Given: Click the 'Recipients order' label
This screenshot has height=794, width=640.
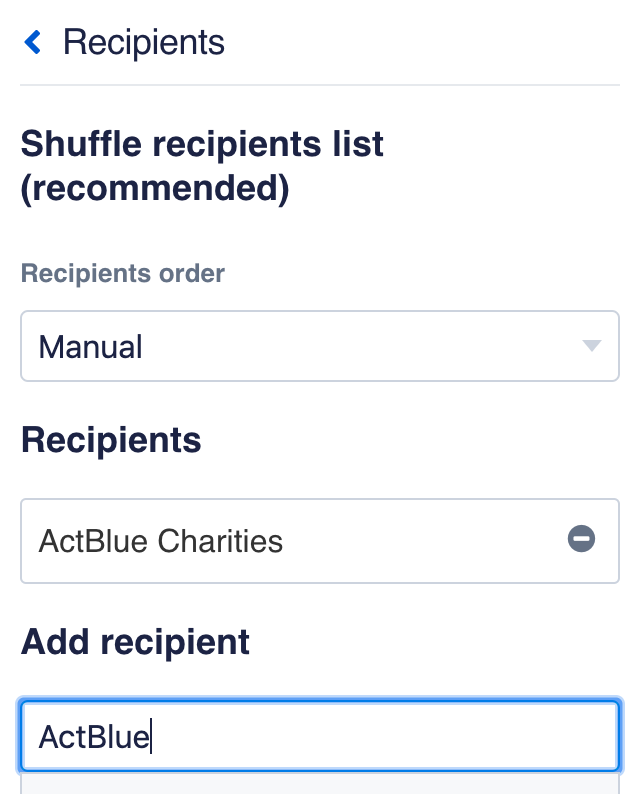Looking at the screenshot, I should (123, 272).
